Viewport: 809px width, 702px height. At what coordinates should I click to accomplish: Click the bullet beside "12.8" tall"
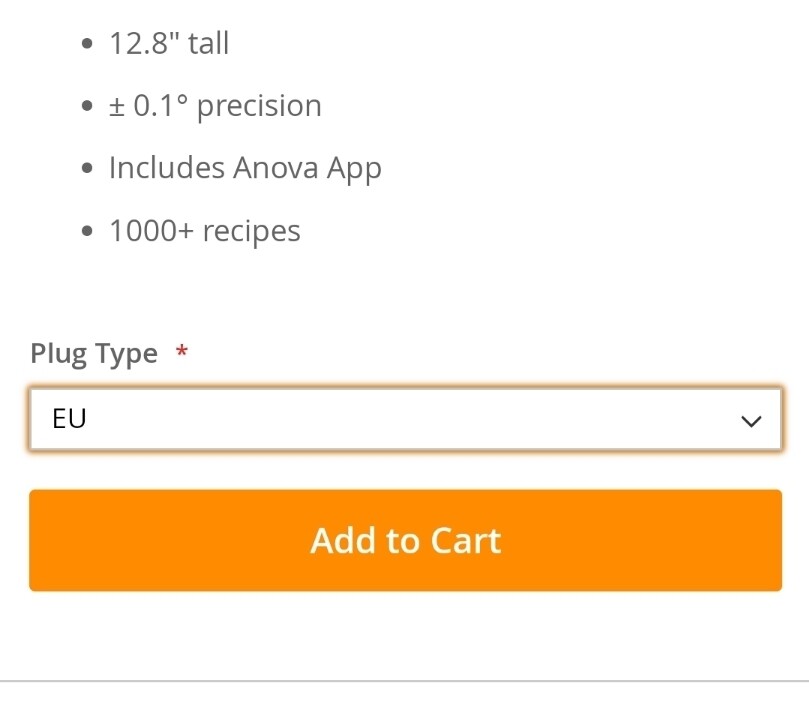pyautogui.click(x=88, y=44)
